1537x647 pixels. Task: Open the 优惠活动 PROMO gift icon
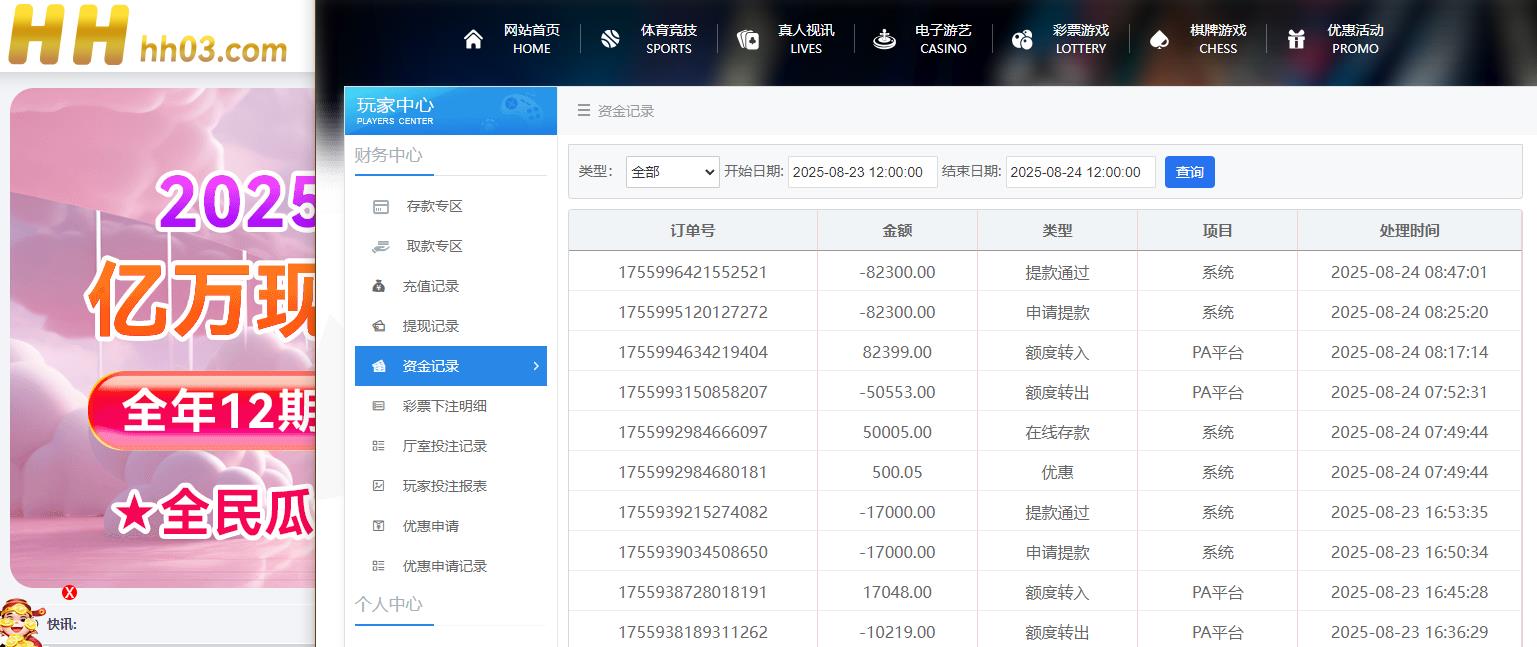click(1296, 38)
